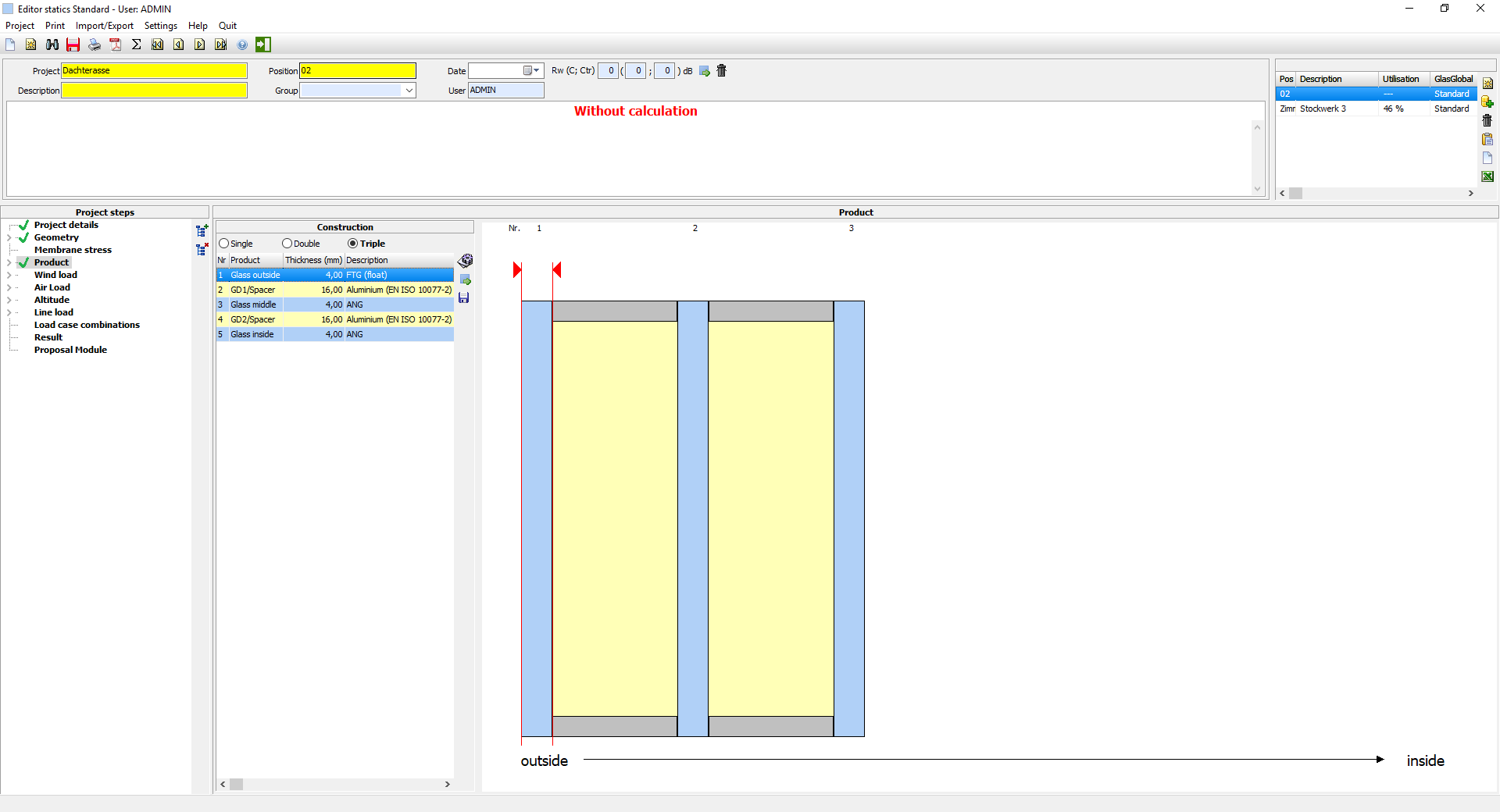Select Project details step
This screenshot has width=1500, height=812.
[66, 225]
